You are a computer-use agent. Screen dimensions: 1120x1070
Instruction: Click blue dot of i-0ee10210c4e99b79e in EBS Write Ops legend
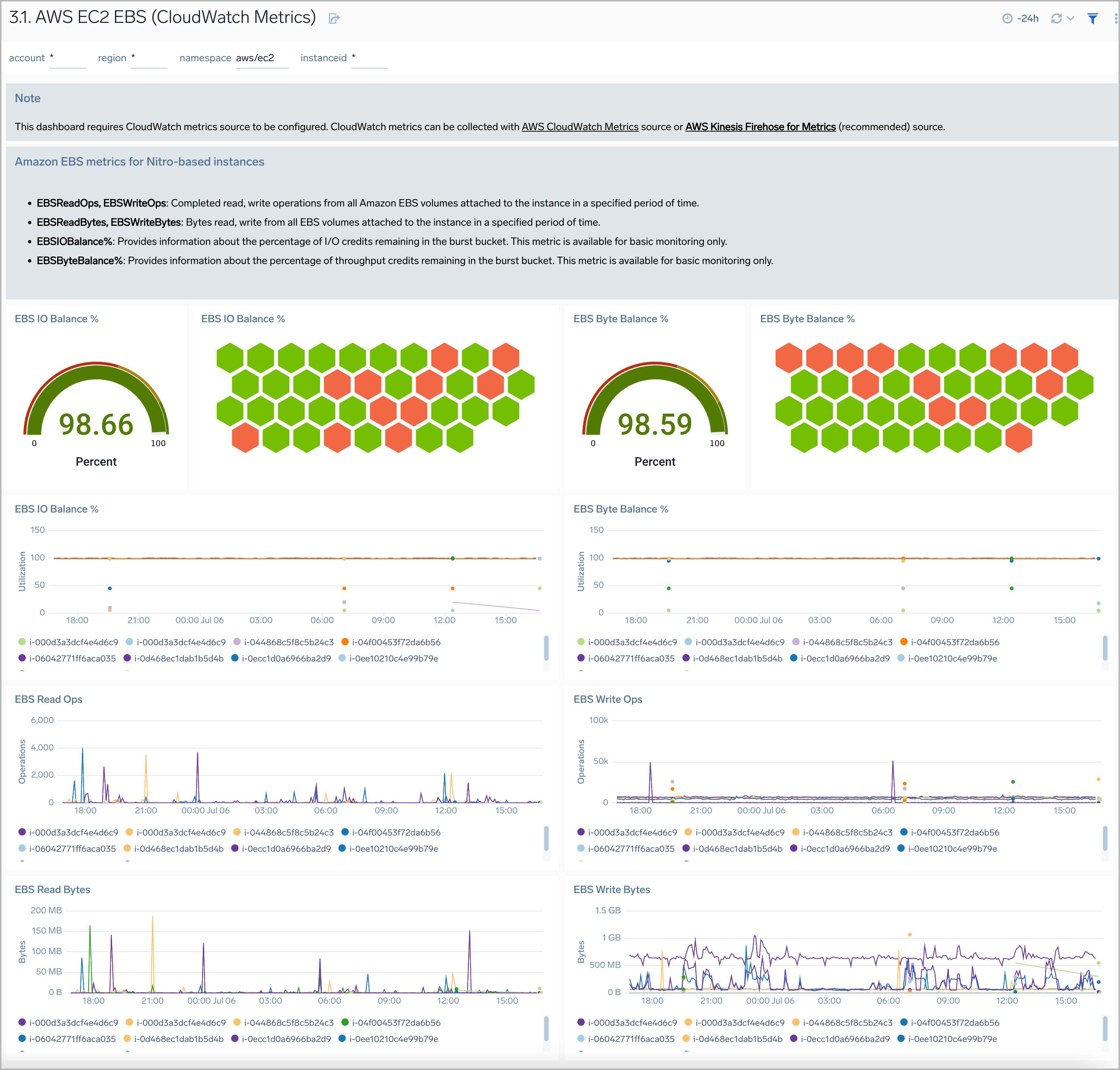(901, 849)
